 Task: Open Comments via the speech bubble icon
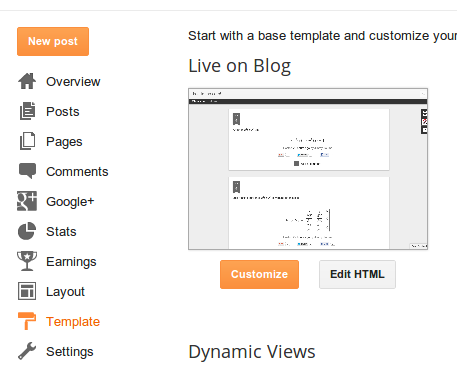point(27,171)
